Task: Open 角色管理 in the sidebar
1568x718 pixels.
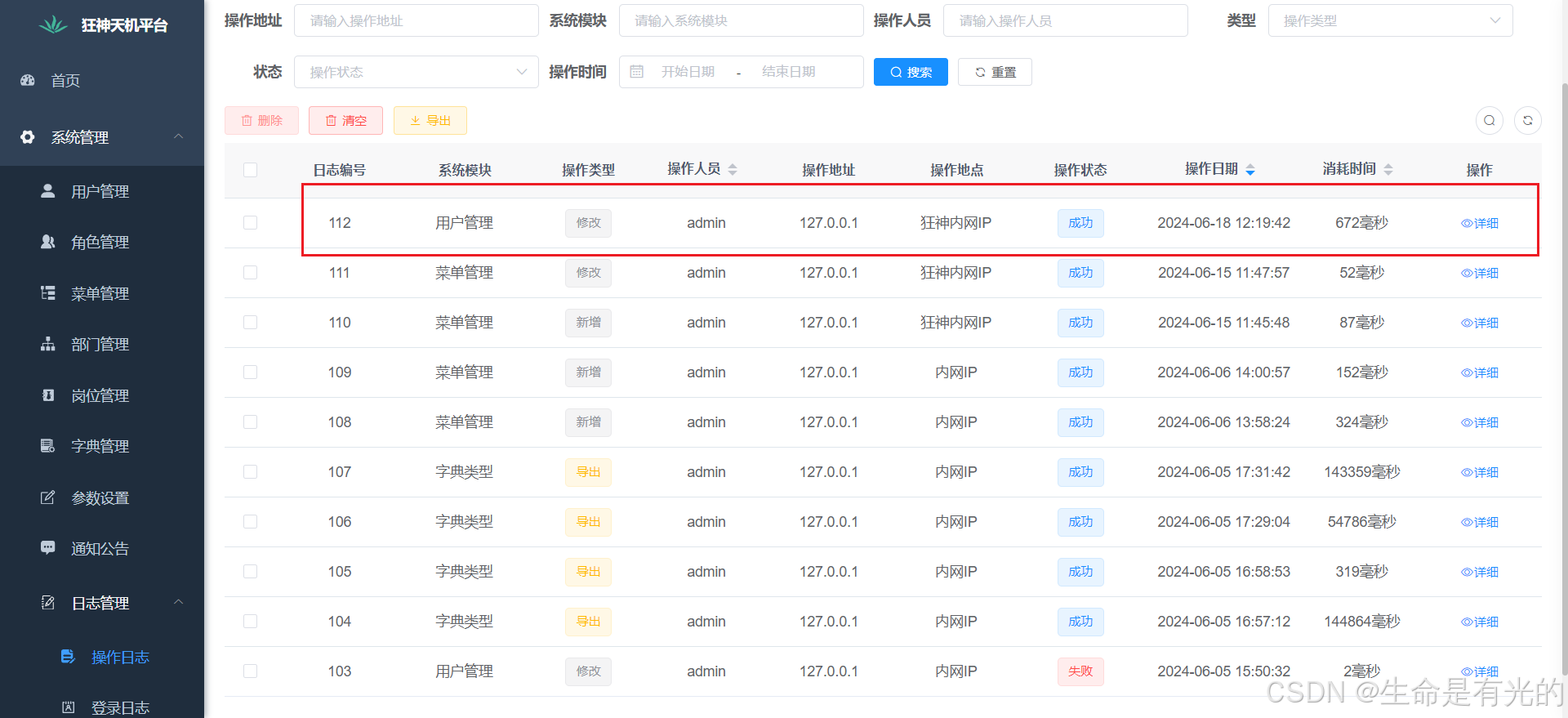Action: tap(102, 242)
